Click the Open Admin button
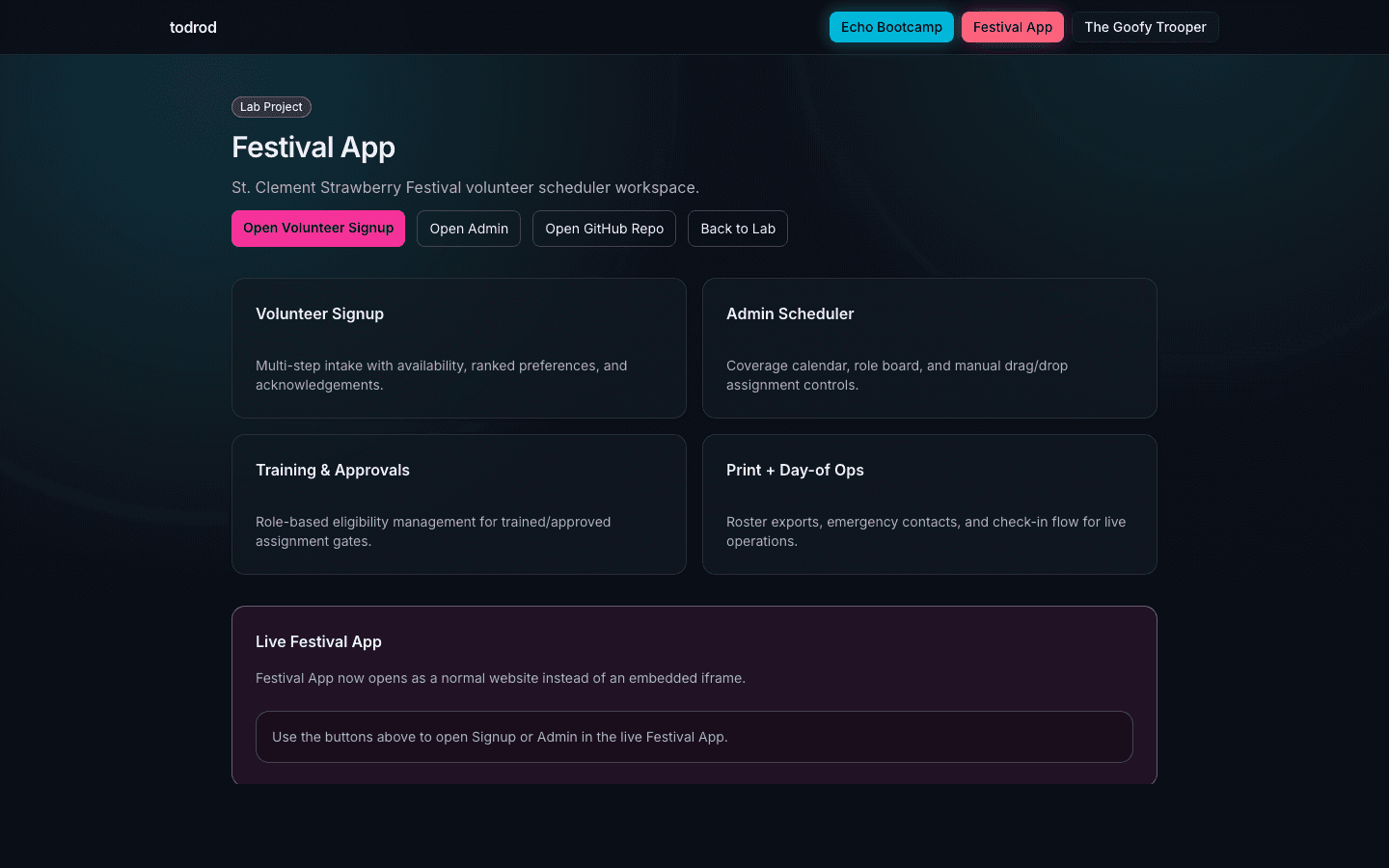This screenshot has width=1389, height=868. (469, 229)
